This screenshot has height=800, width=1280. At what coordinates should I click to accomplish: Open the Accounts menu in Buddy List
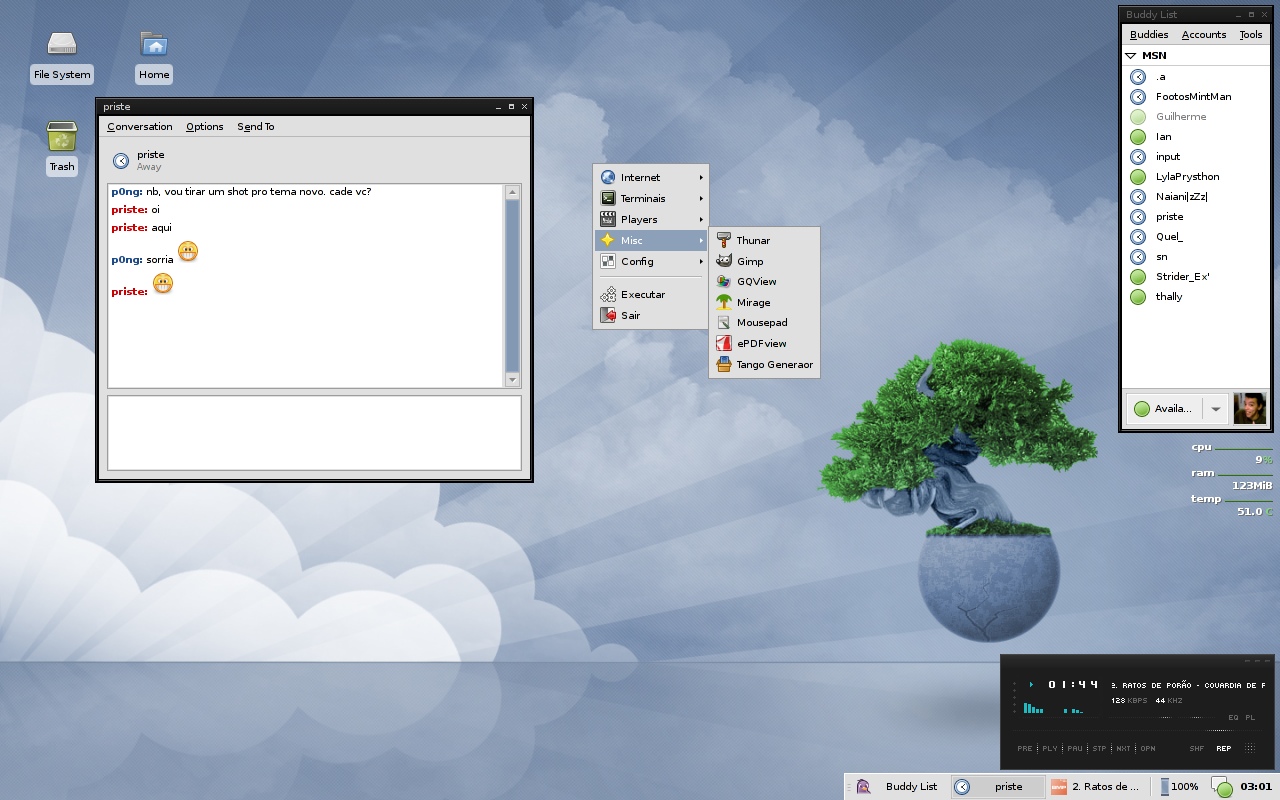pos(1204,35)
